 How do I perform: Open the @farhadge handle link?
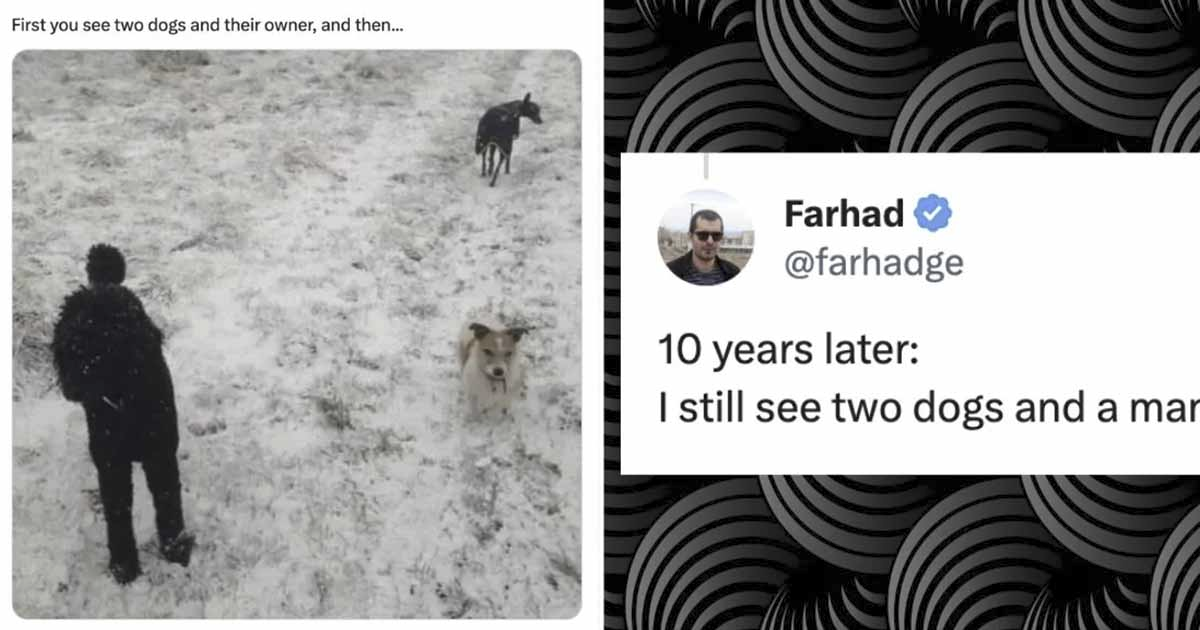[x=874, y=263]
